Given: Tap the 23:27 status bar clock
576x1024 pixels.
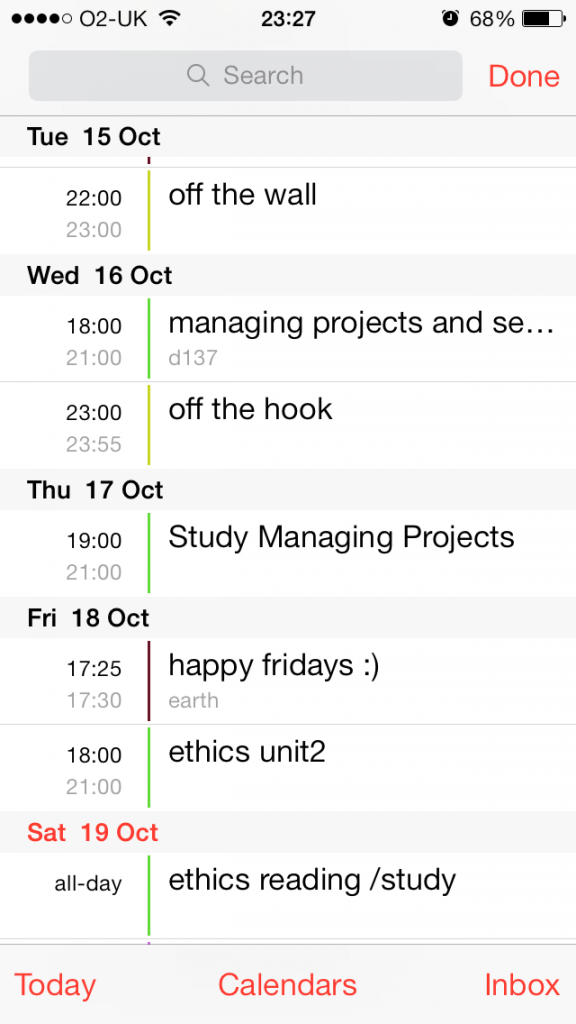Looking at the screenshot, I should tap(288, 20).
